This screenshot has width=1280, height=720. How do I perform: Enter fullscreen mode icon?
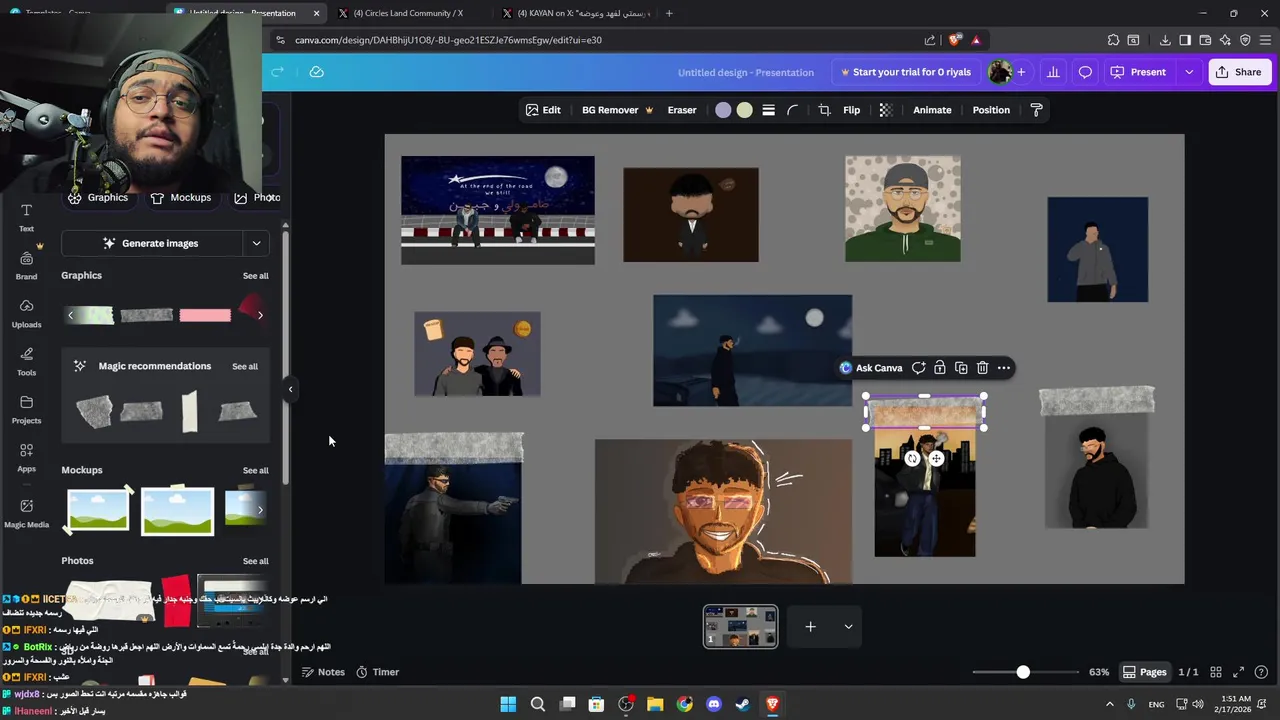click(x=1238, y=672)
